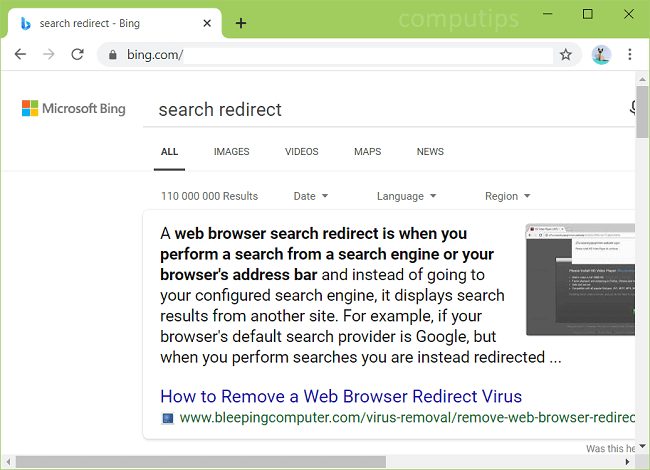View site info via padlock icon
The width and height of the screenshot is (650, 470).
(112, 55)
